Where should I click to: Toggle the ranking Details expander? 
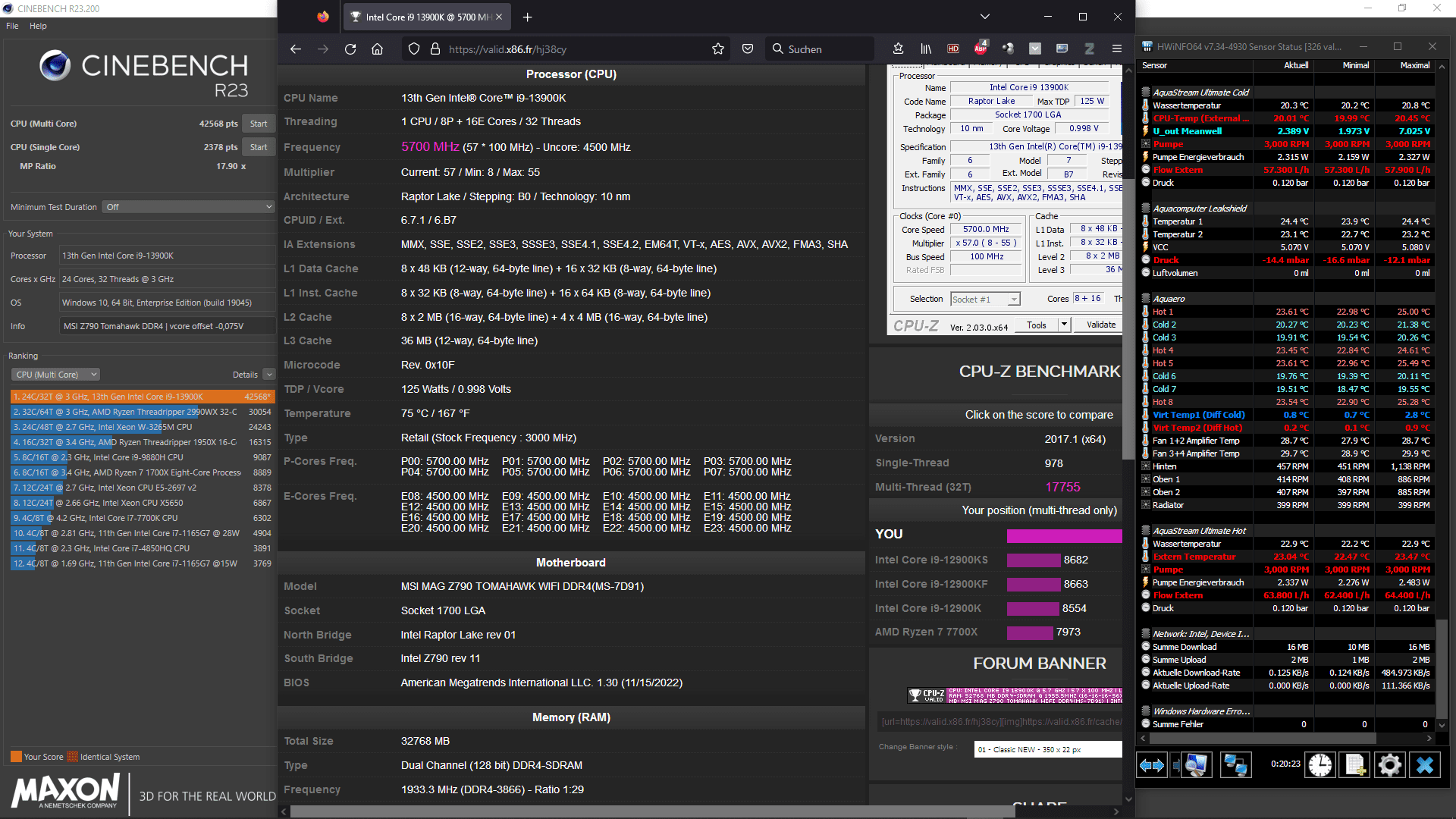point(268,375)
